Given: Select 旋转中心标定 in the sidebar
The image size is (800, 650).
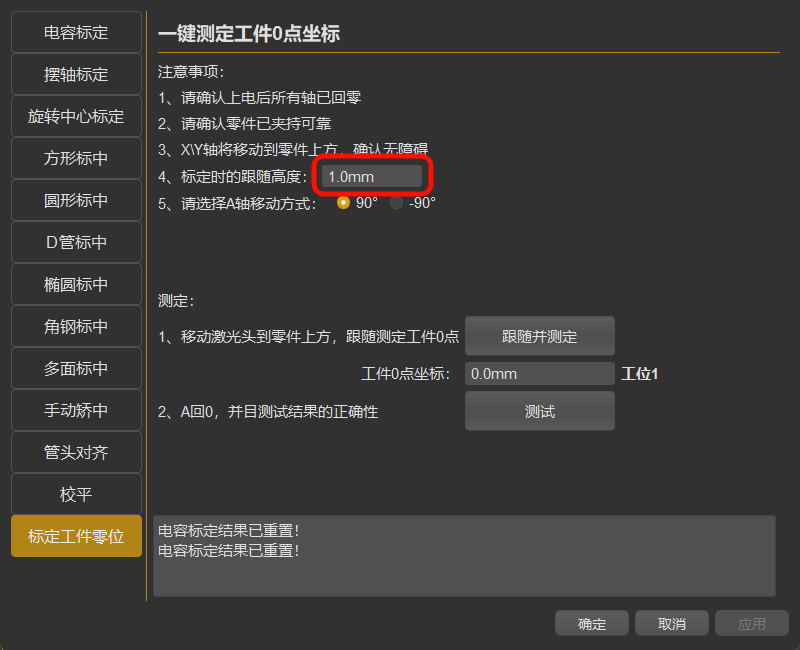Looking at the screenshot, I should pyautogui.click(x=76, y=116).
